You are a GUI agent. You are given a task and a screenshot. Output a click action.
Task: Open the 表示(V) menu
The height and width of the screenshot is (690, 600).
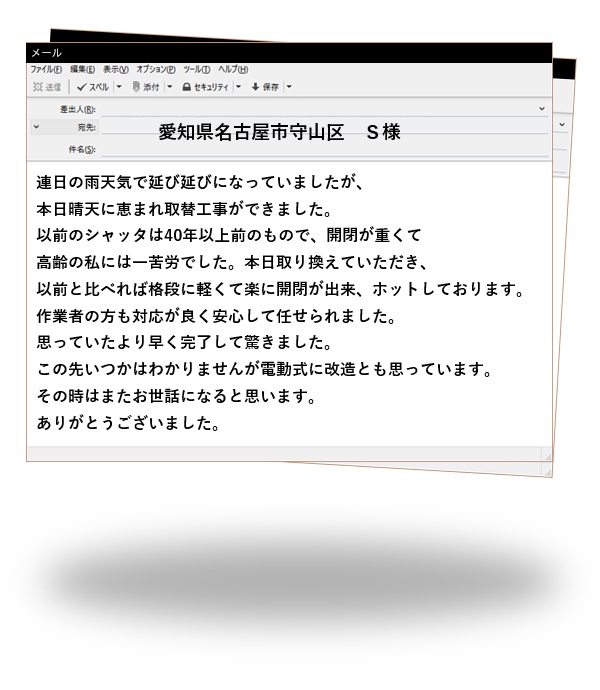pos(116,70)
